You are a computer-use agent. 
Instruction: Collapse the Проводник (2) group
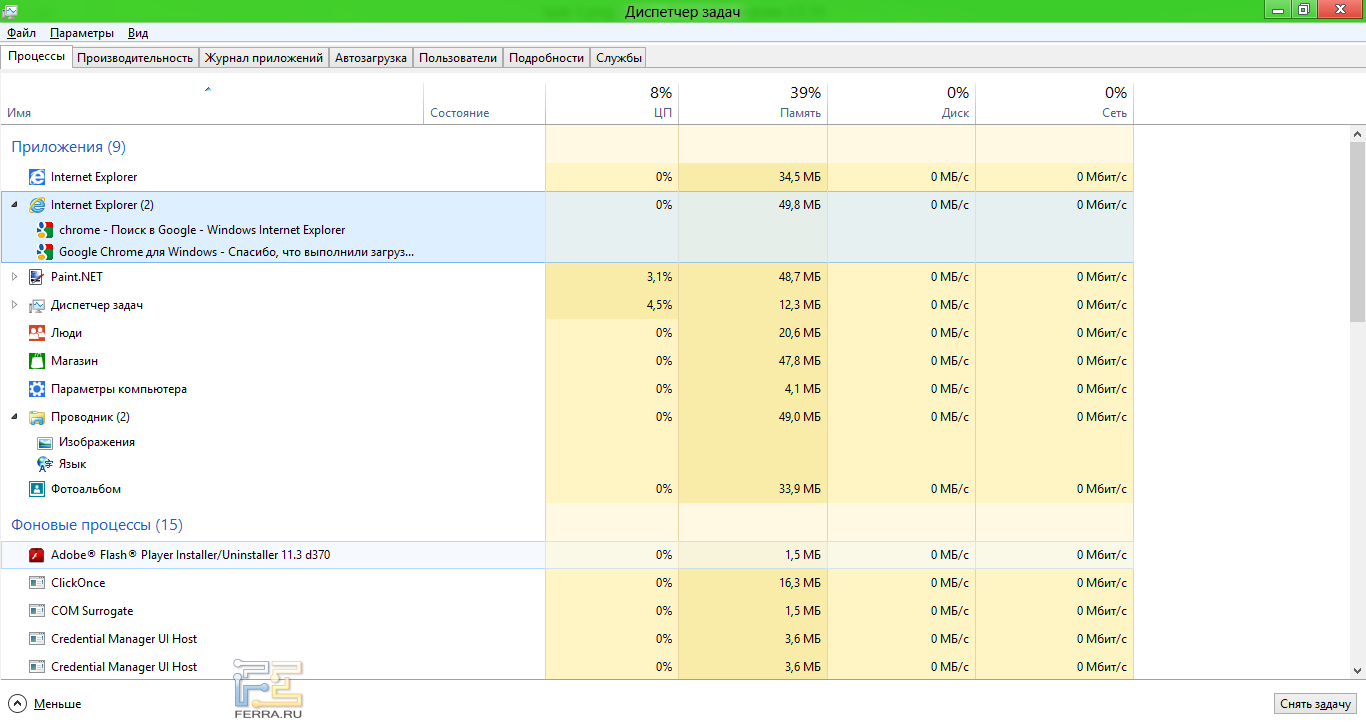[x=14, y=417]
